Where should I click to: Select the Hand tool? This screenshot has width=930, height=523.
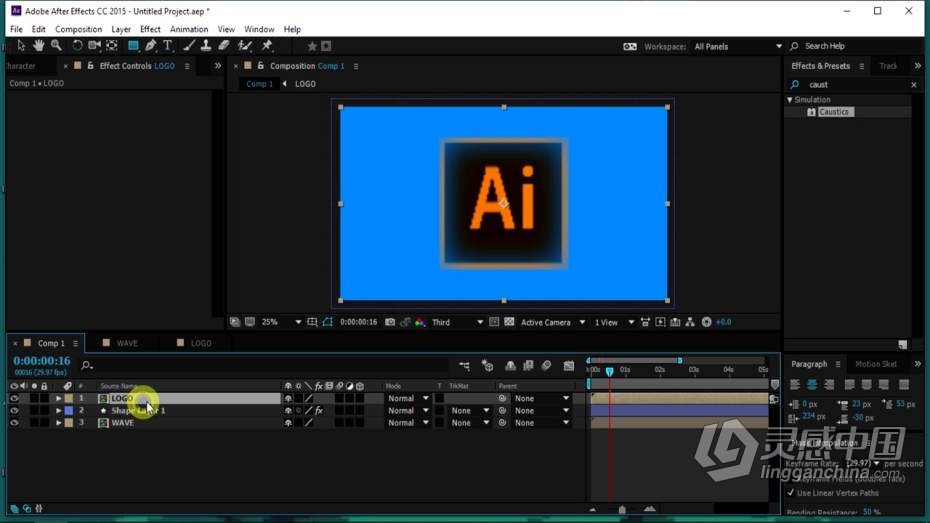pyautogui.click(x=39, y=46)
